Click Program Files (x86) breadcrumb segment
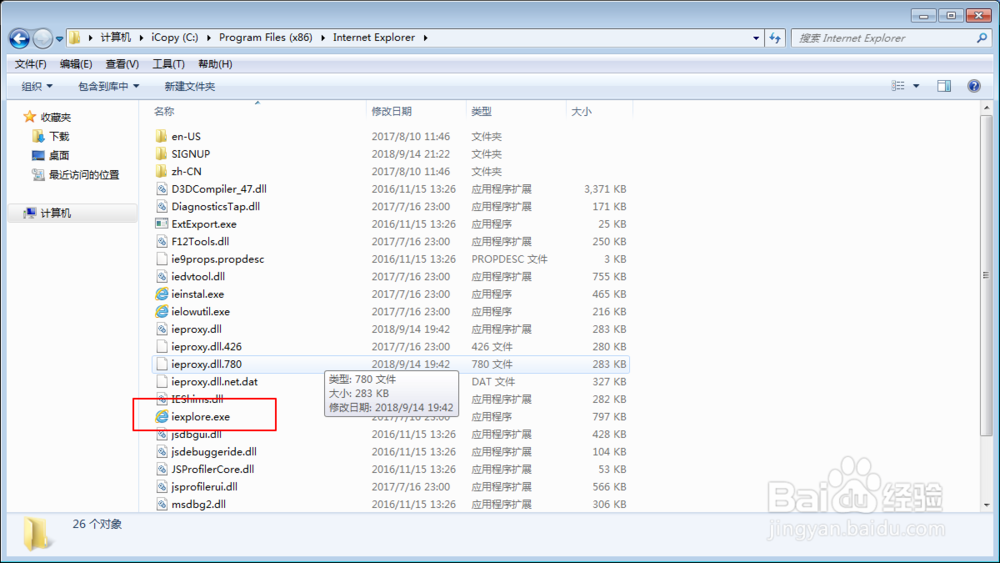The image size is (1000, 563). 265,38
